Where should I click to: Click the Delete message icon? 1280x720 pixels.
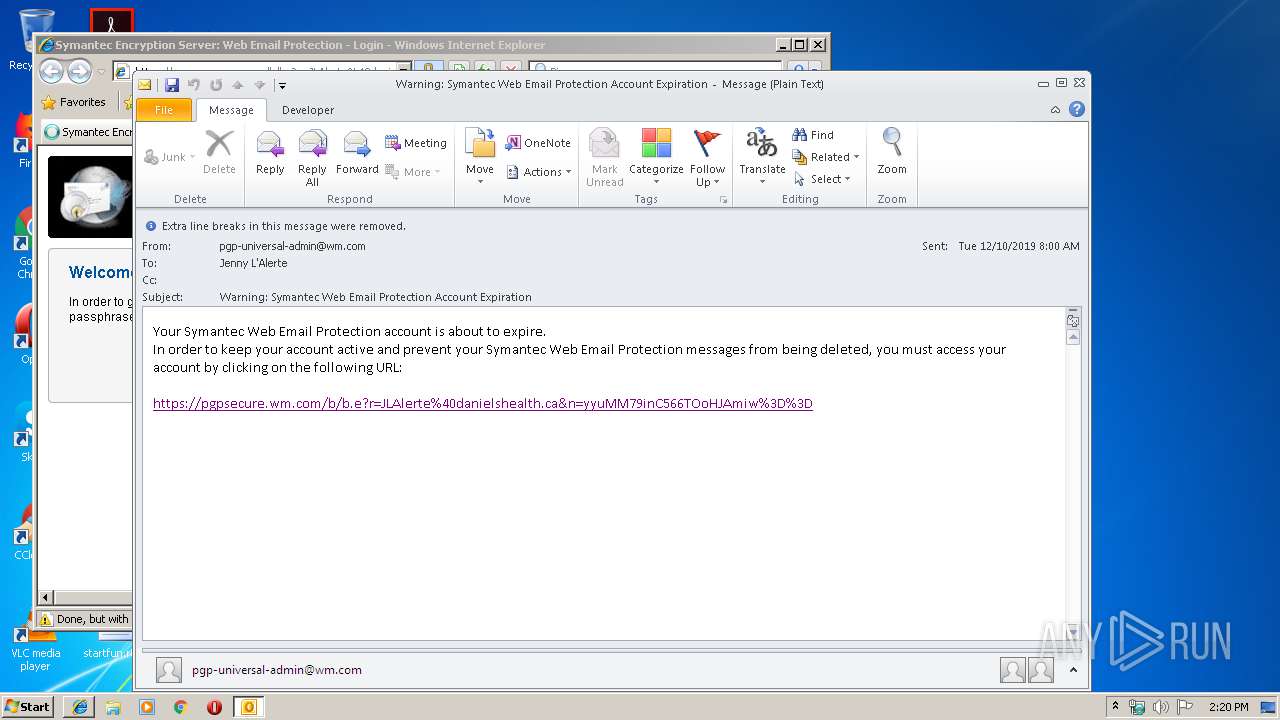(219, 151)
